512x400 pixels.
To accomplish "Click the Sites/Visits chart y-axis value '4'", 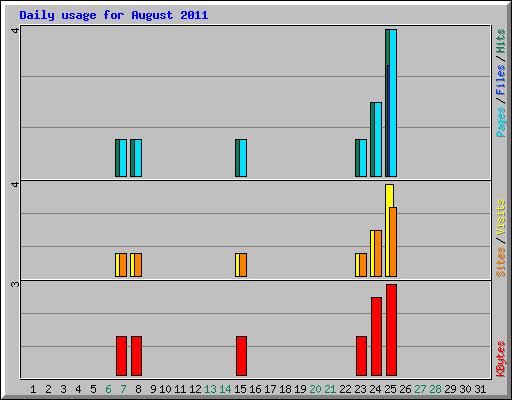I will point(15,184).
